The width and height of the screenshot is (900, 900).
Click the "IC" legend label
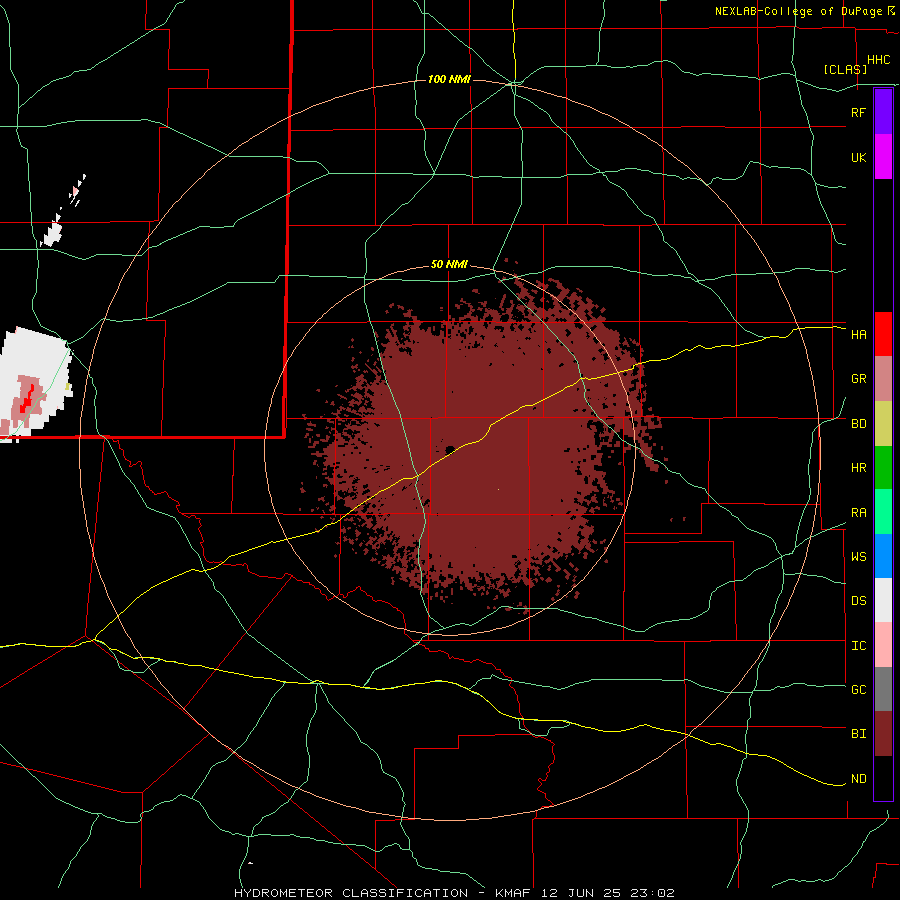pos(858,646)
